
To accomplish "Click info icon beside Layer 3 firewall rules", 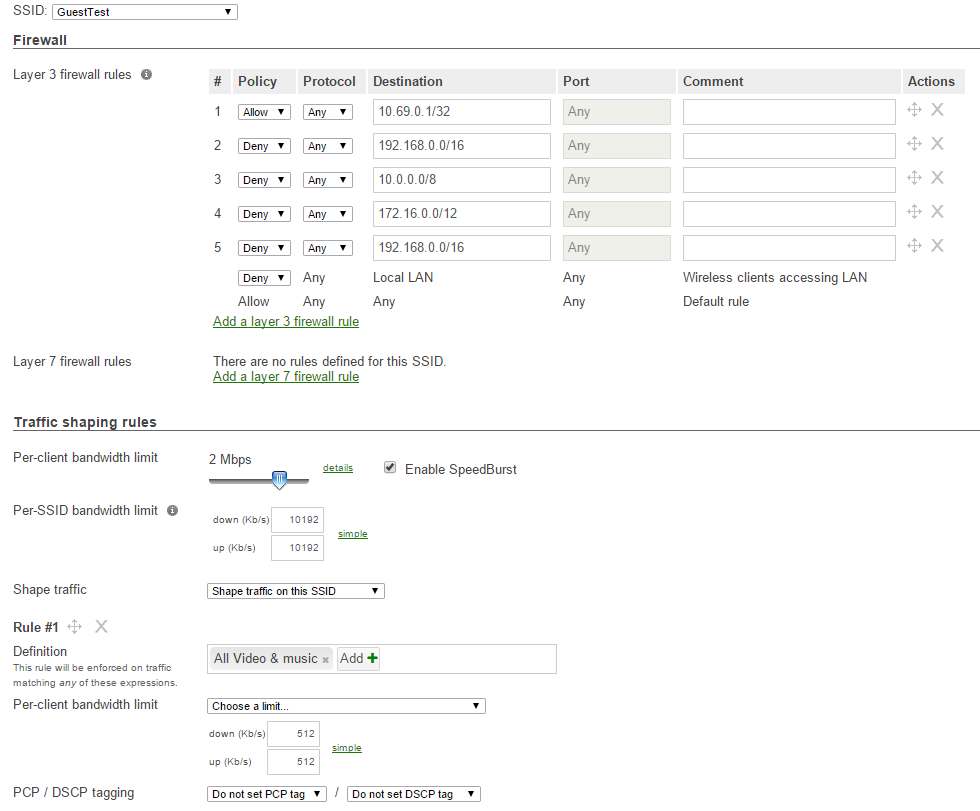I will point(146,75).
